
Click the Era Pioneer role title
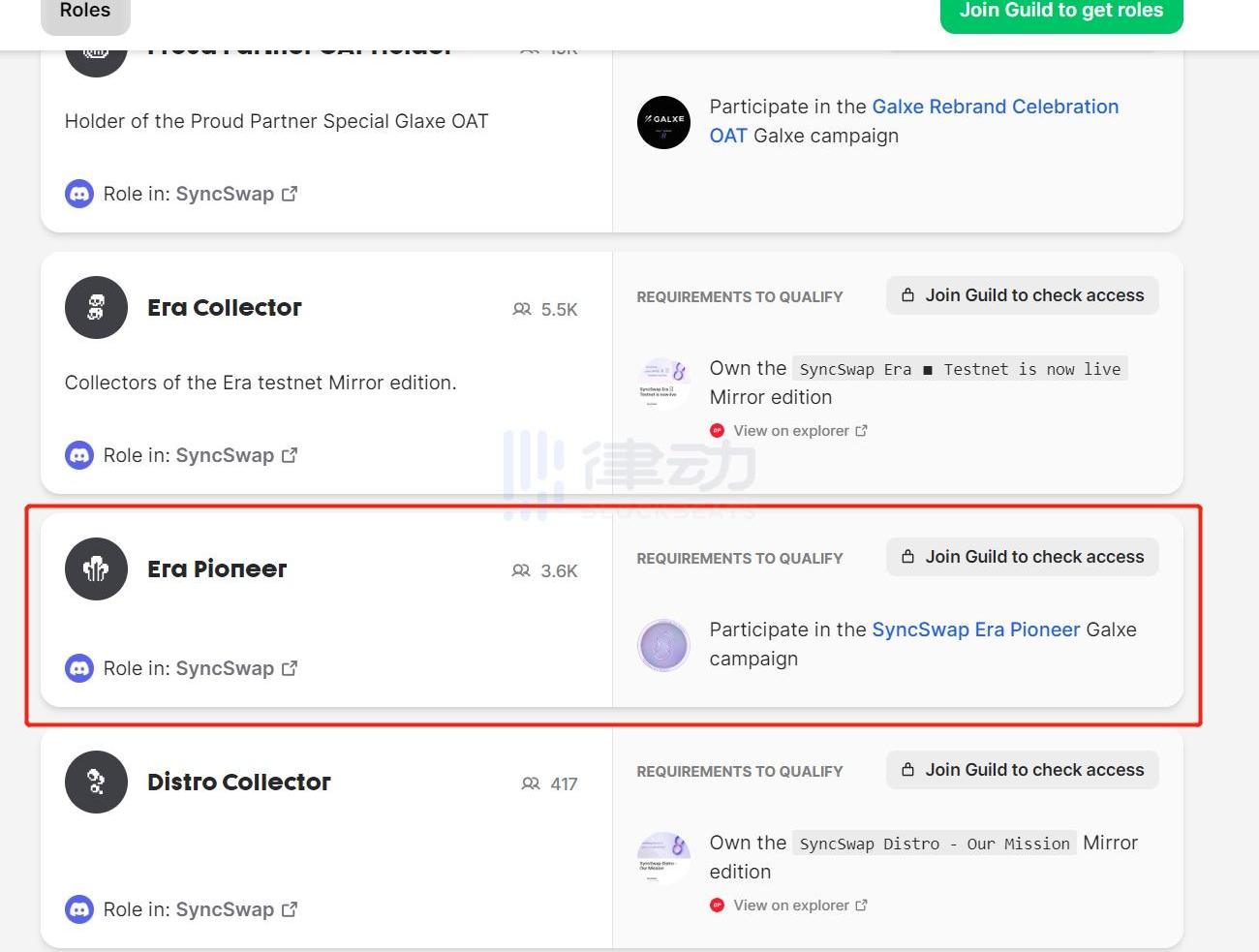click(x=217, y=568)
